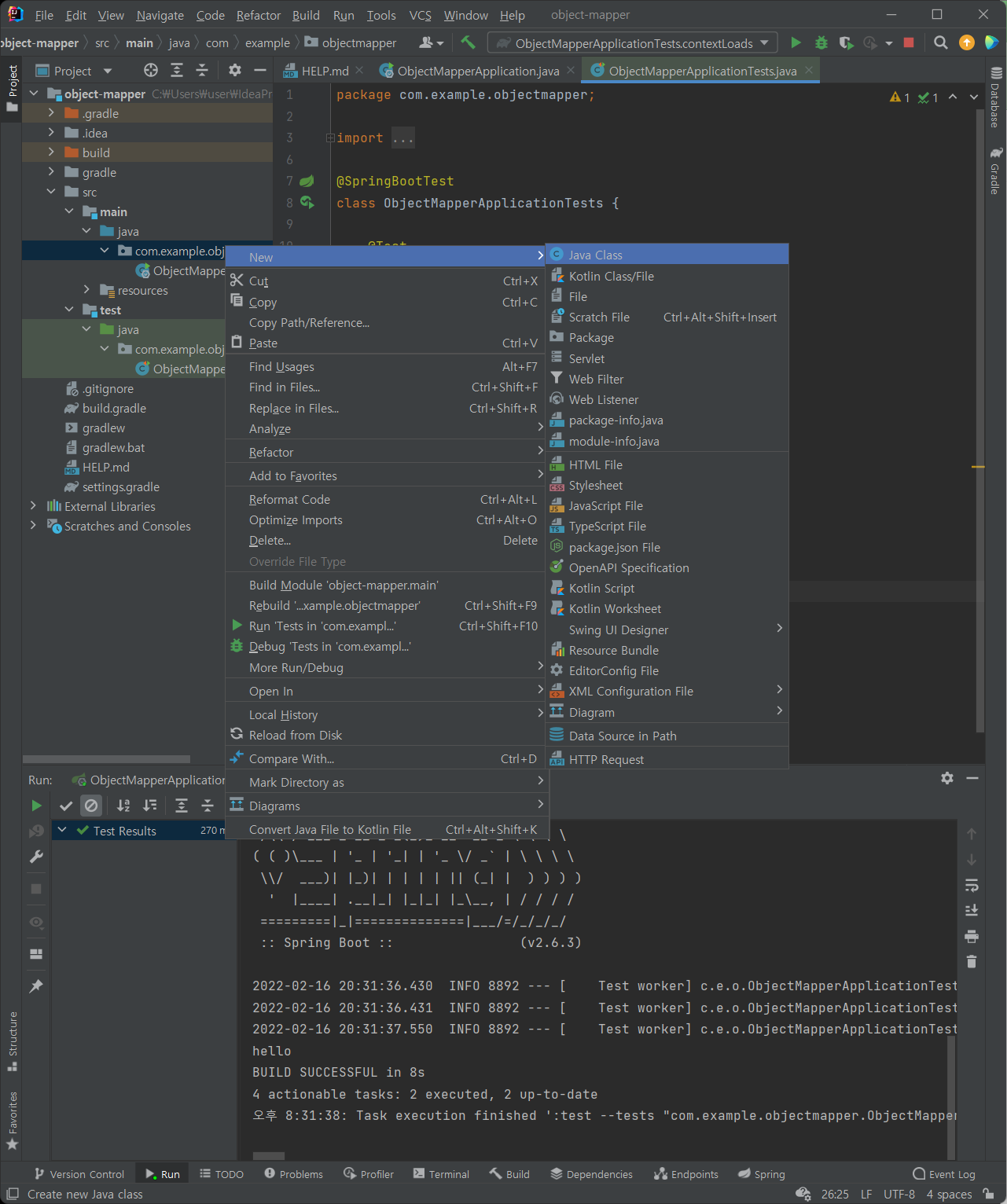Click the green Run button in toolbar
This screenshot has width=1007, height=1204.
tap(796, 42)
